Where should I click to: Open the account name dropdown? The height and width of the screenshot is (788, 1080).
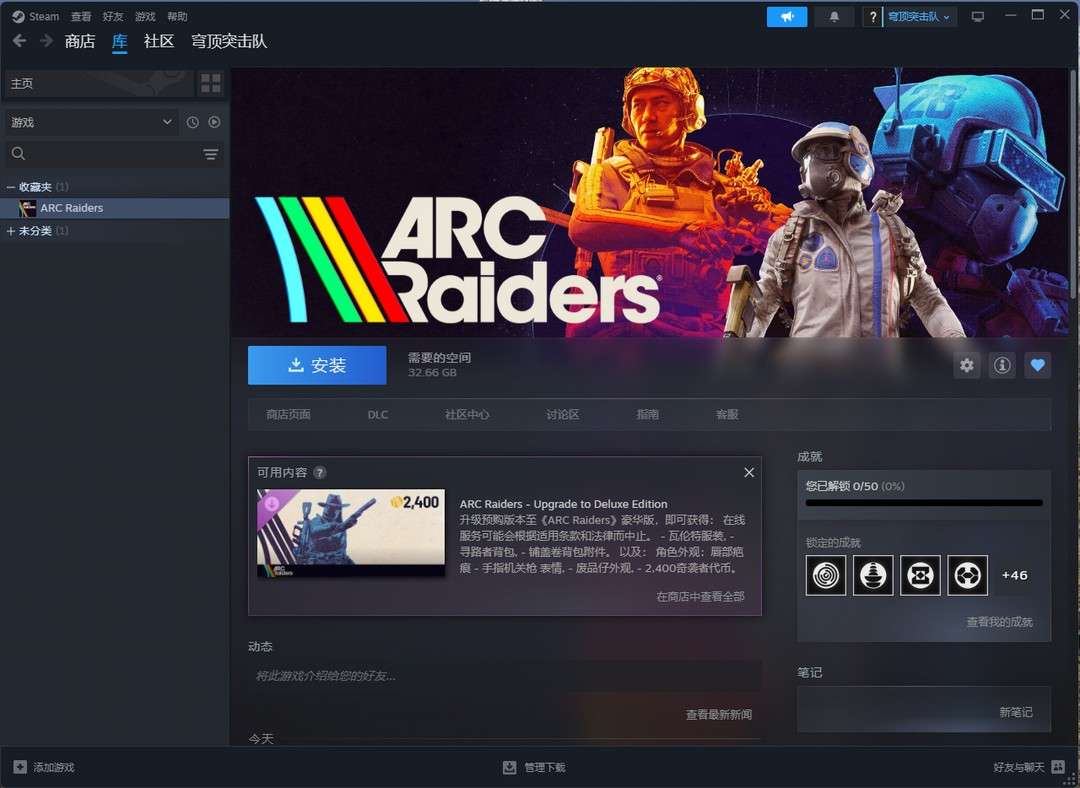[918, 17]
